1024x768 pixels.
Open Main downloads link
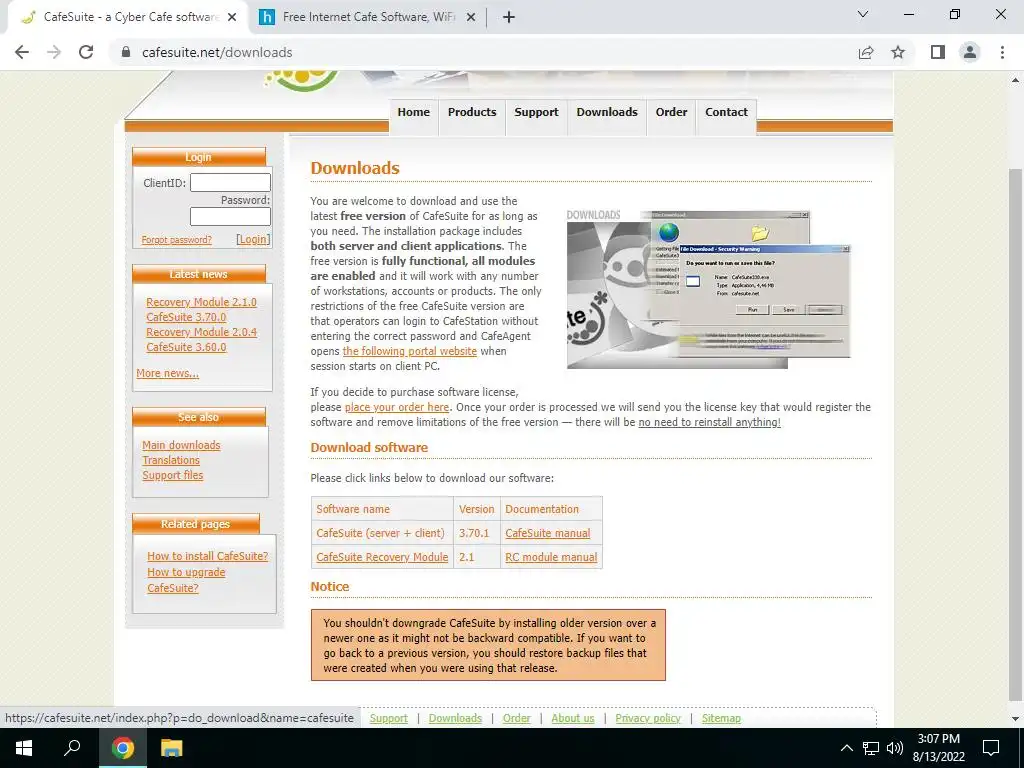tap(181, 445)
